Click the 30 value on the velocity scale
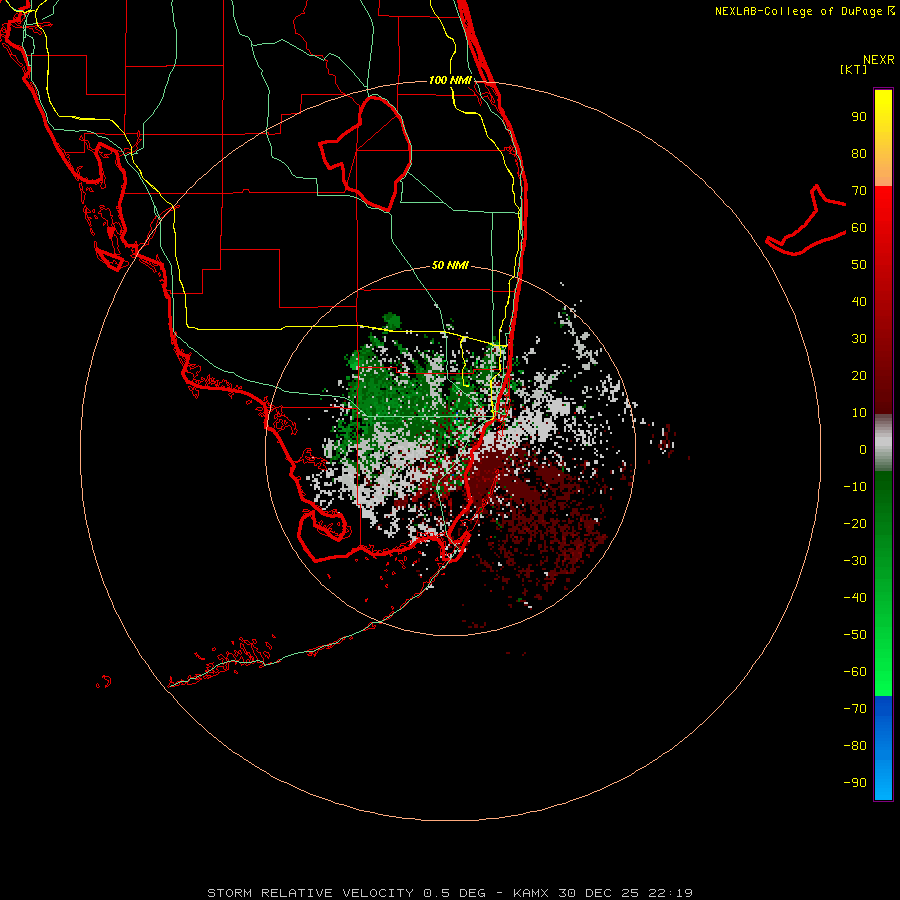Screen dimensions: 900x900 click(859, 339)
